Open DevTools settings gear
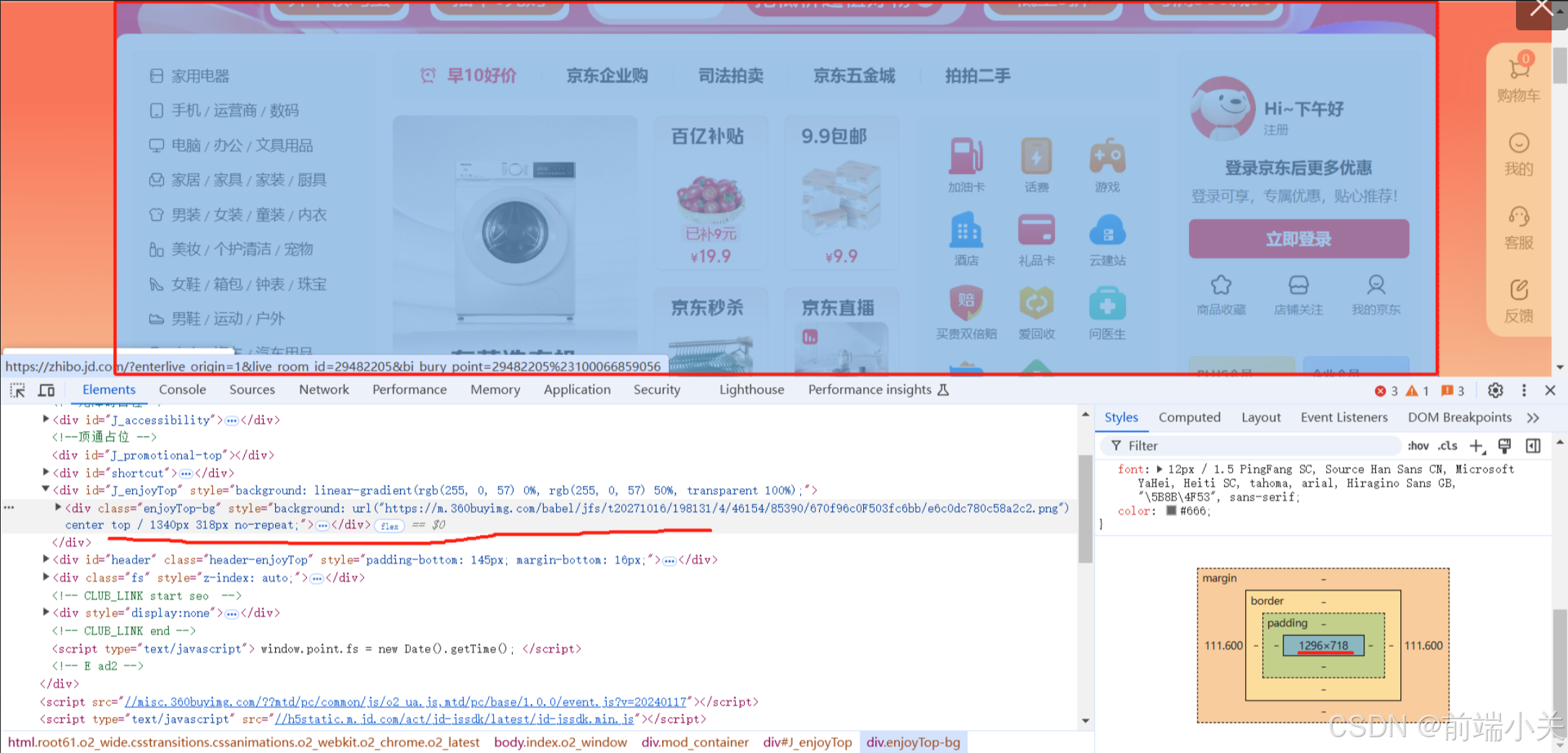Viewport: 1568px width, 753px height. 1495,391
